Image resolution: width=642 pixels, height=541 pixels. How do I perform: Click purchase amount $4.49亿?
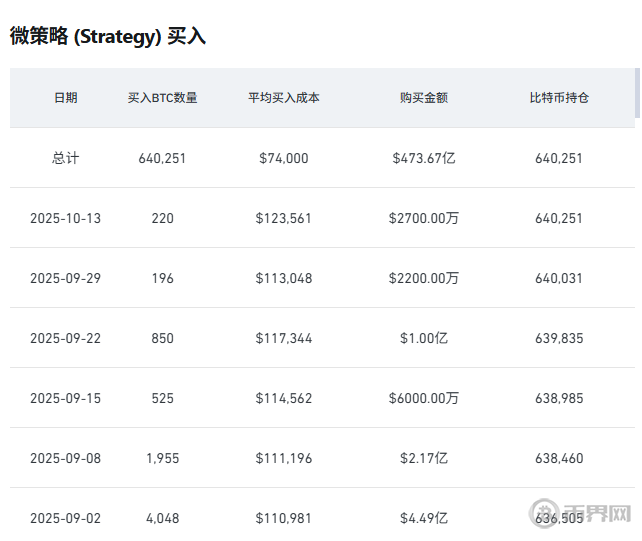424,518
